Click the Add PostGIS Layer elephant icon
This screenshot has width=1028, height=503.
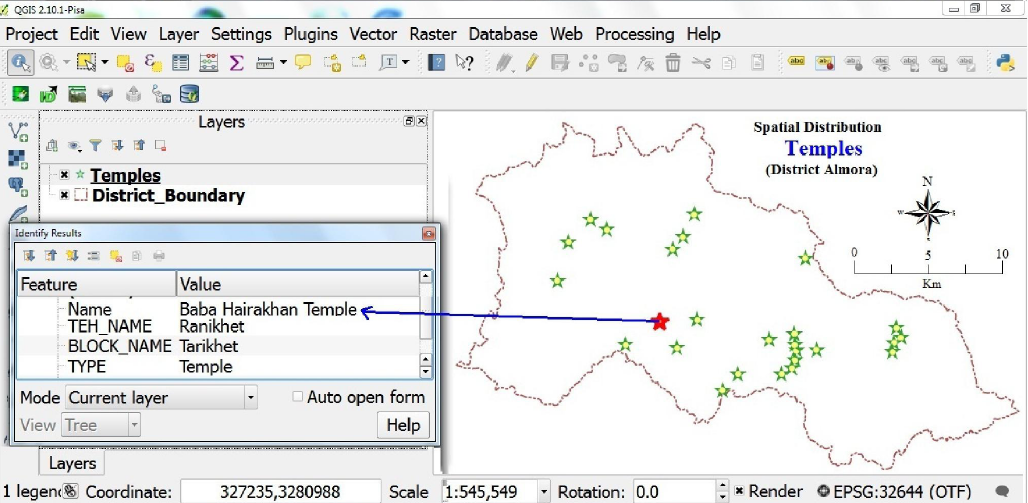[18, 186]
